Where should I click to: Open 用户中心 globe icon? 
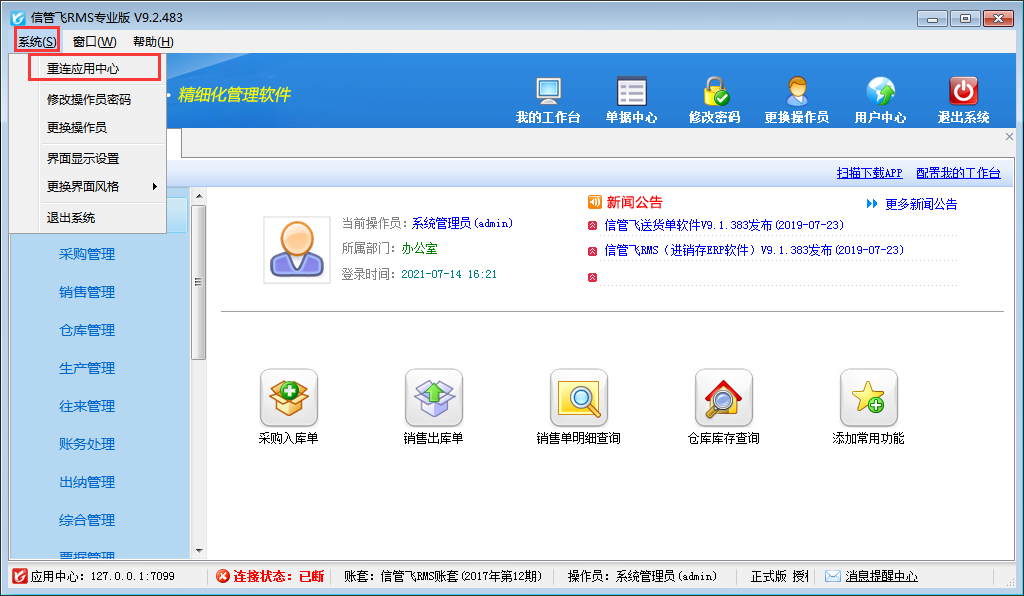(880, 92)
